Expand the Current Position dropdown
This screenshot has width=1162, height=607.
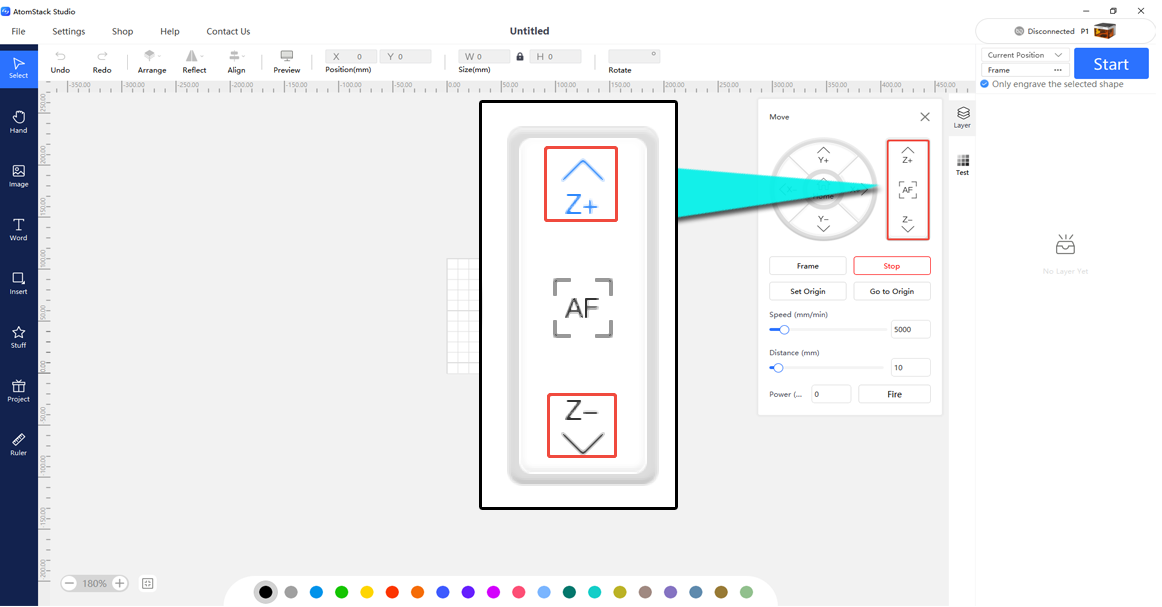(1025, 55)
